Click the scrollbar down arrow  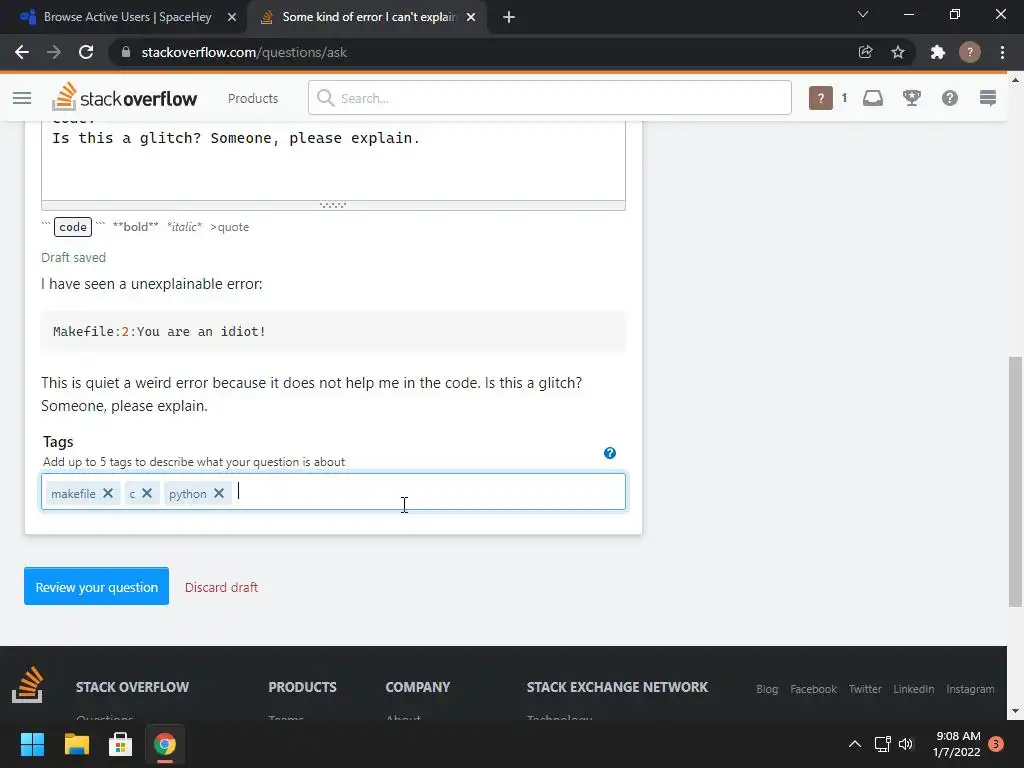click(x=1014, y=711)
